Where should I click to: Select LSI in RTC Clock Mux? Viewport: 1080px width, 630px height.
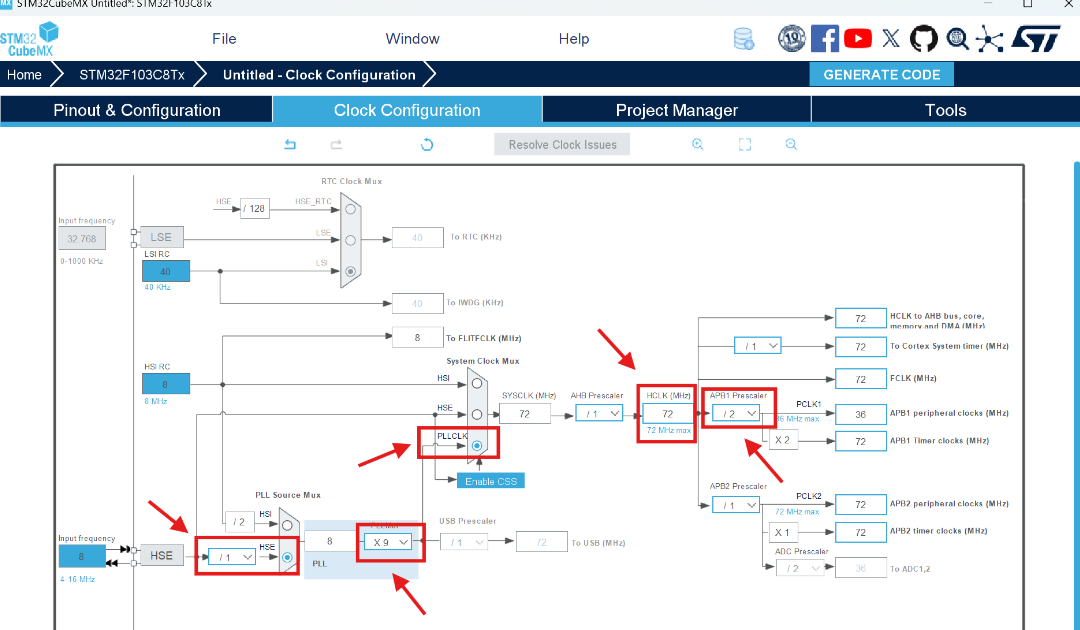(351, 271)
